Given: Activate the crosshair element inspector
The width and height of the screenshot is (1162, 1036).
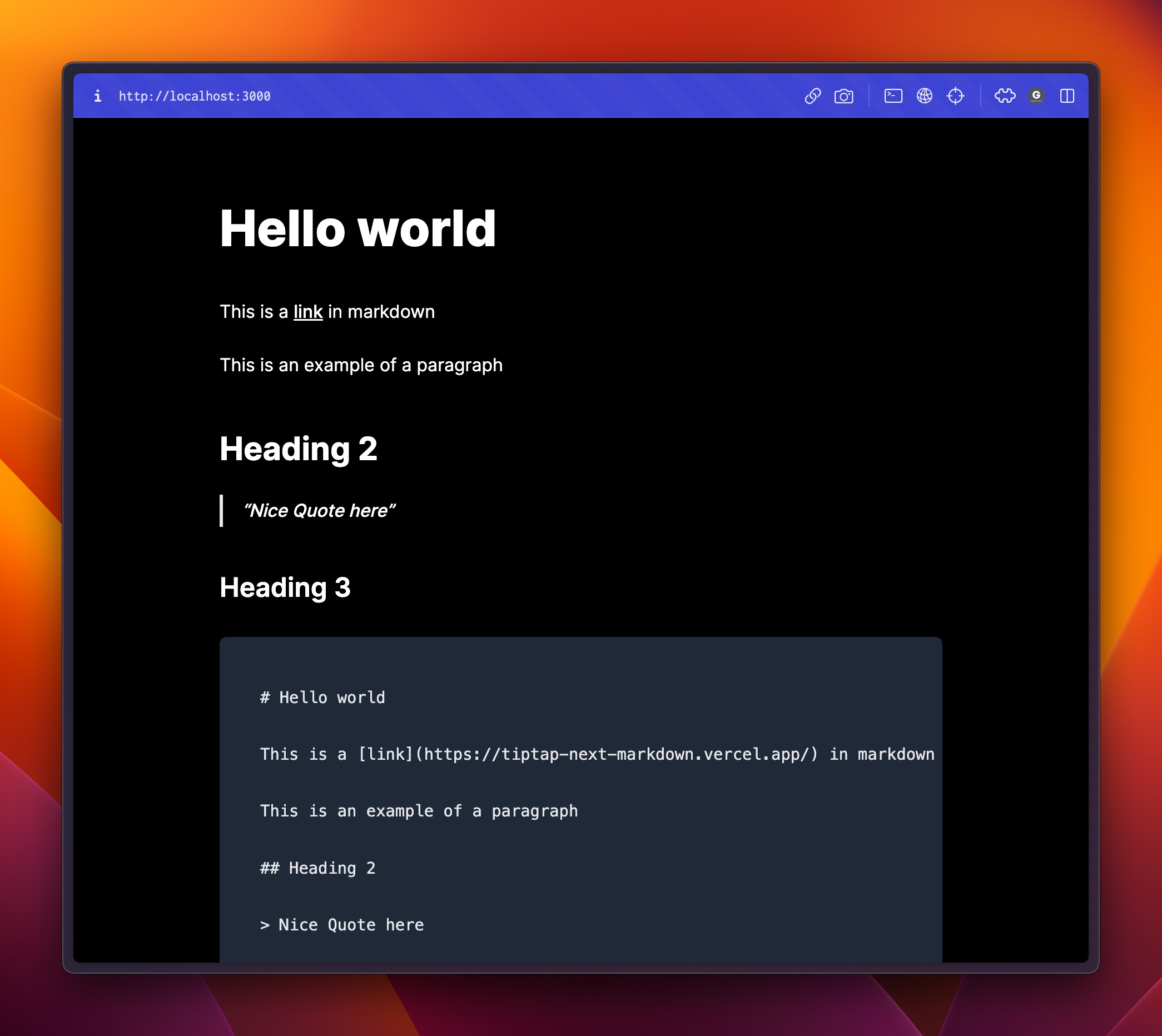Looking at the screenshot, I should (x=955, y=96).
